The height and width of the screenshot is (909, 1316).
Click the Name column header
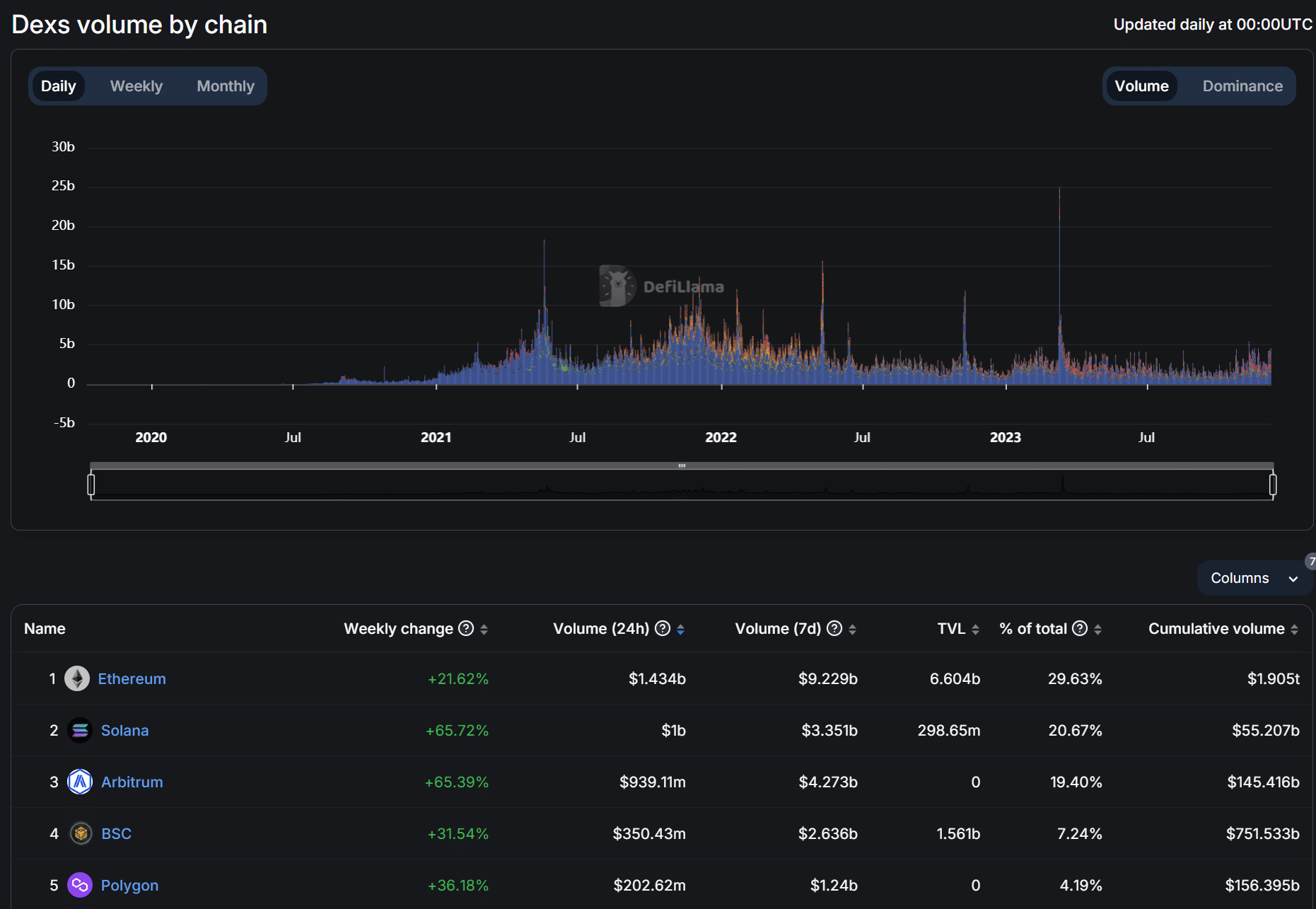click(45, 628)
